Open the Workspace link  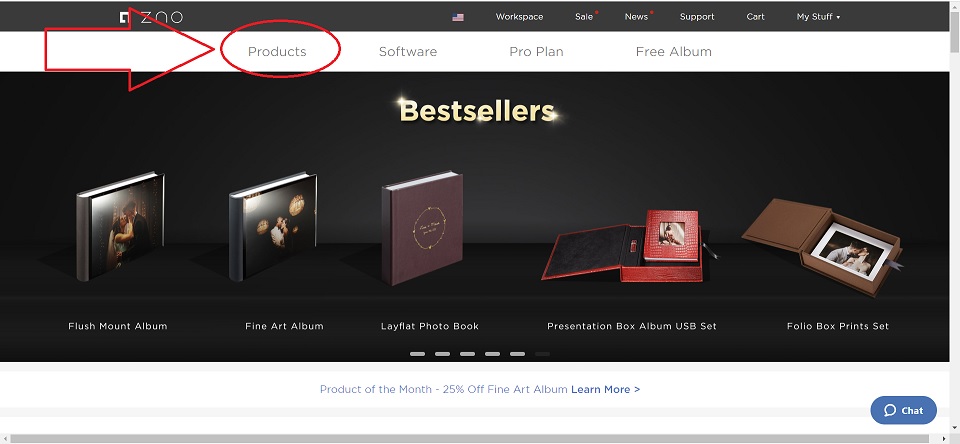519,17
